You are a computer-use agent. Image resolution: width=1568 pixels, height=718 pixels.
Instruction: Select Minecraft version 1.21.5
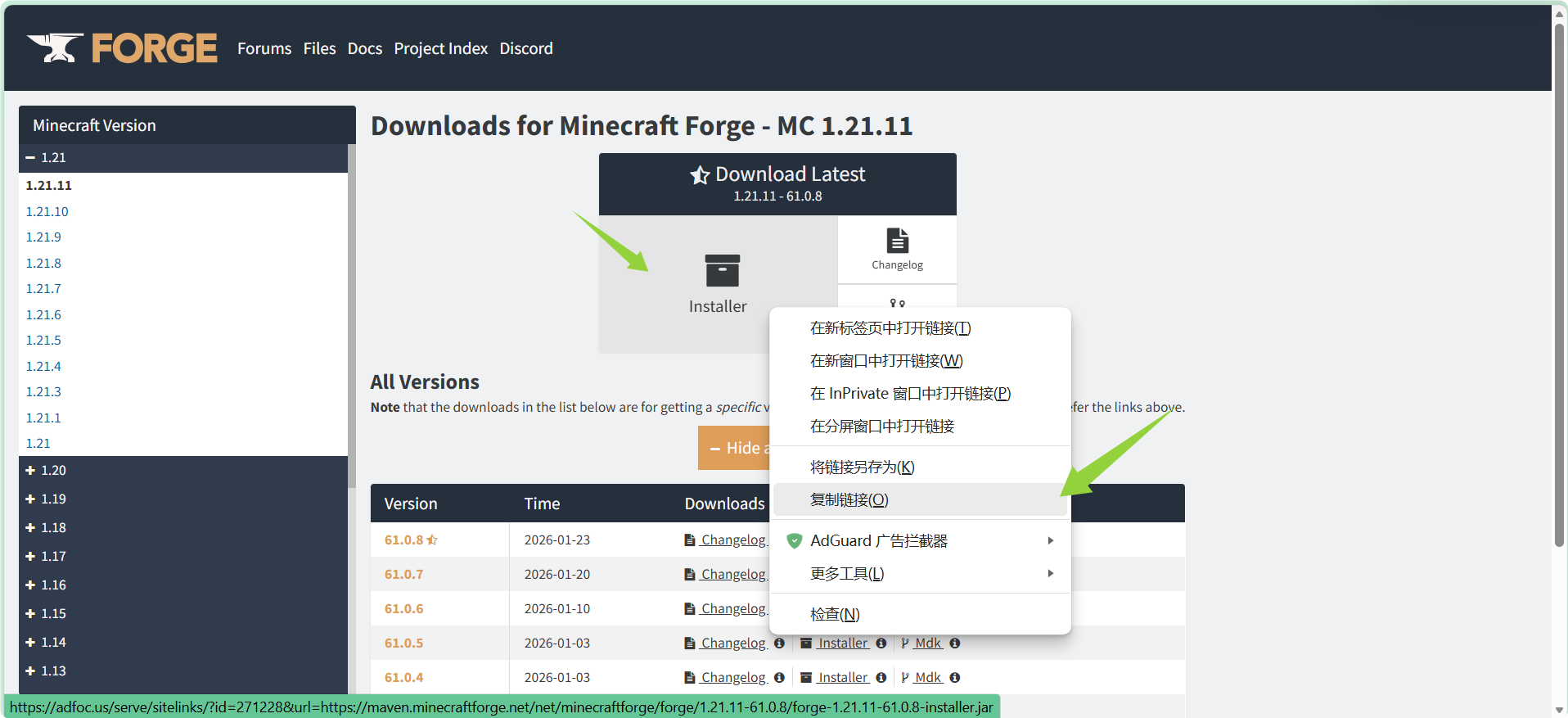coord(43,340)
